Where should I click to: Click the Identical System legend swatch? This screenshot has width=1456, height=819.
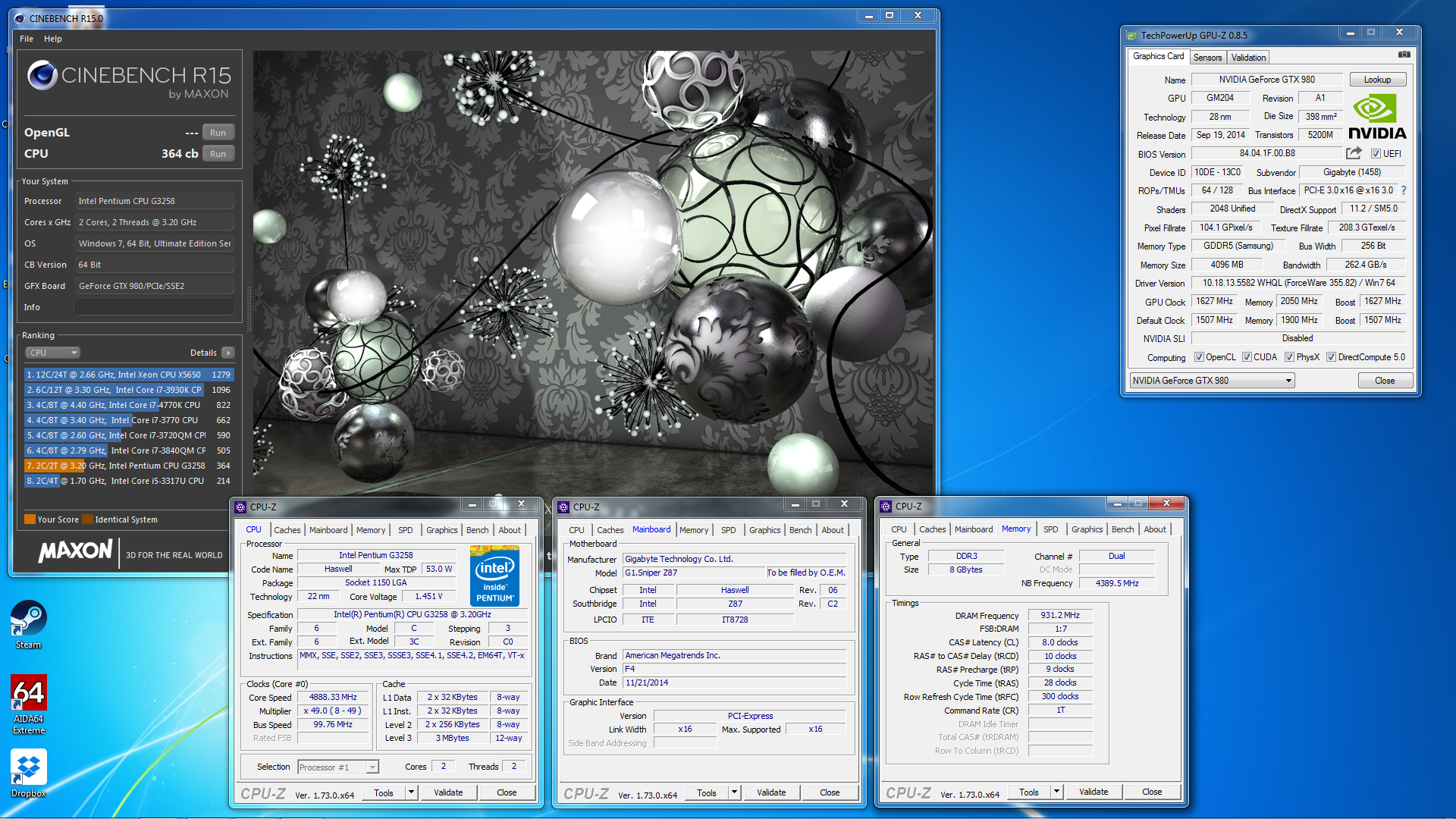click(x=87, y=519)
